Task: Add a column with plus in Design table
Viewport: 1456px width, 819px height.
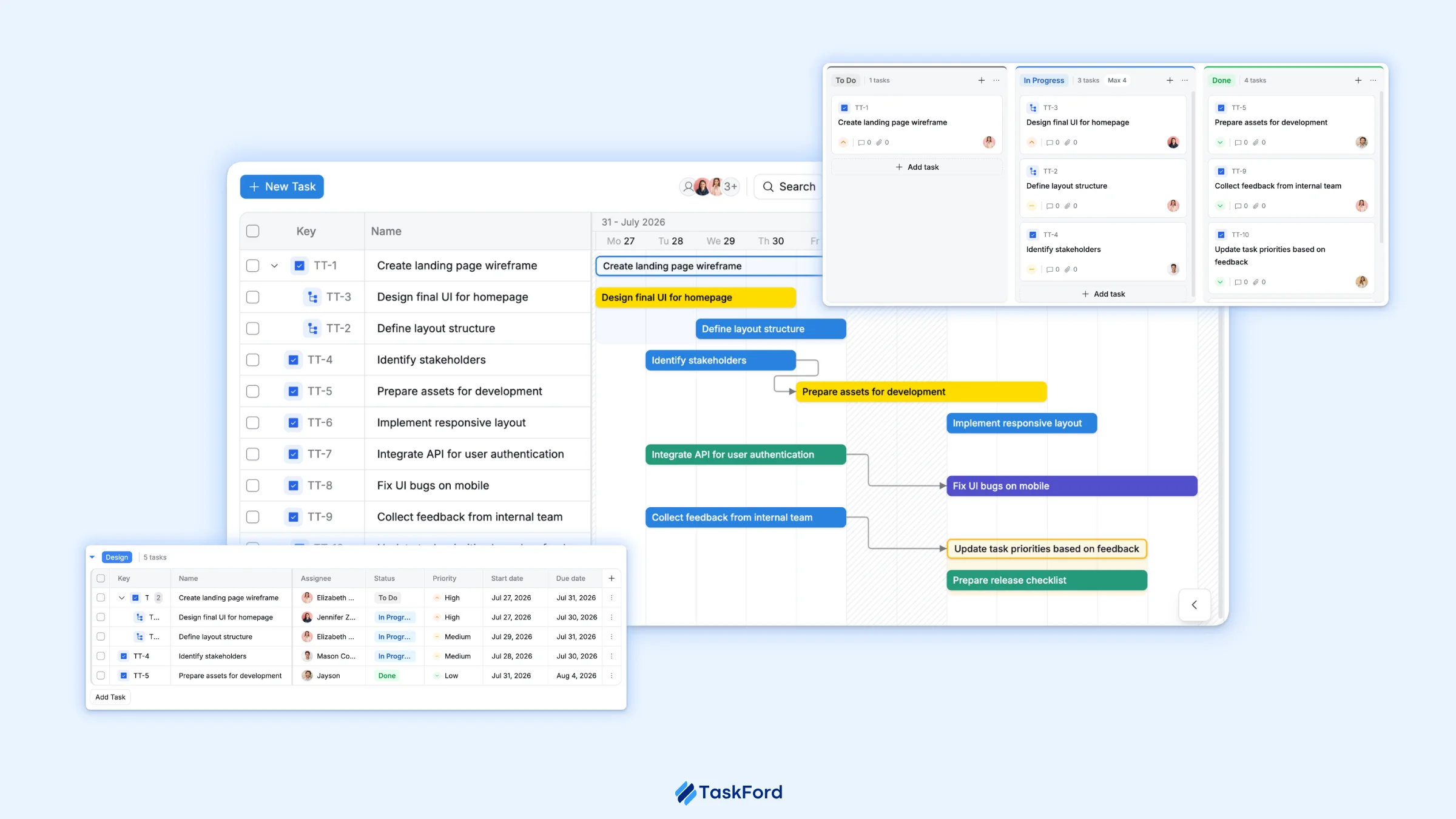Action: 612,578
